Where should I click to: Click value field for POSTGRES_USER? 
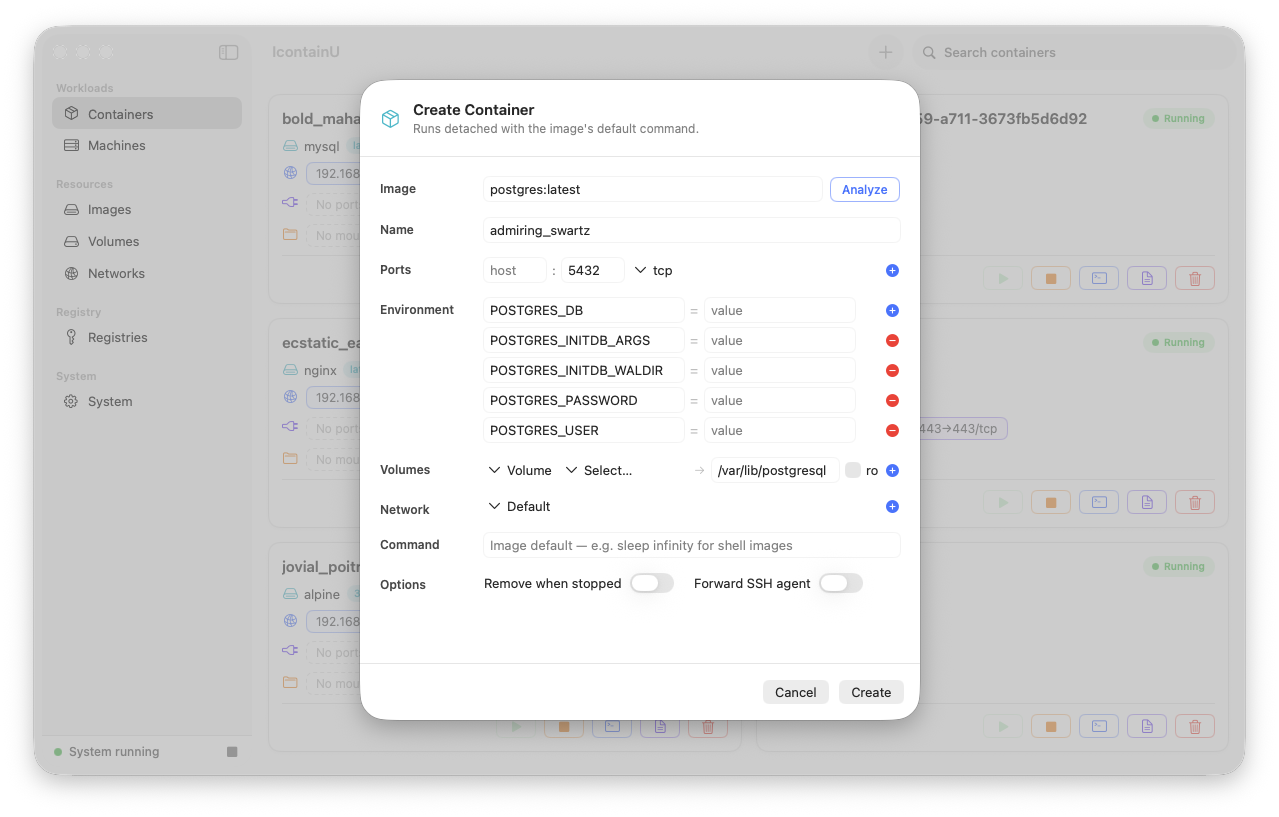pos(780,430)
